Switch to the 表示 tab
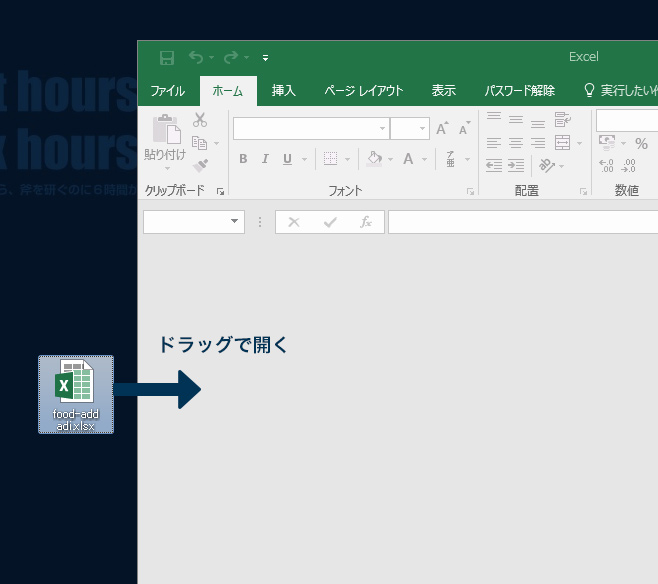The image size is (658, 584). (x=444, y=91)
